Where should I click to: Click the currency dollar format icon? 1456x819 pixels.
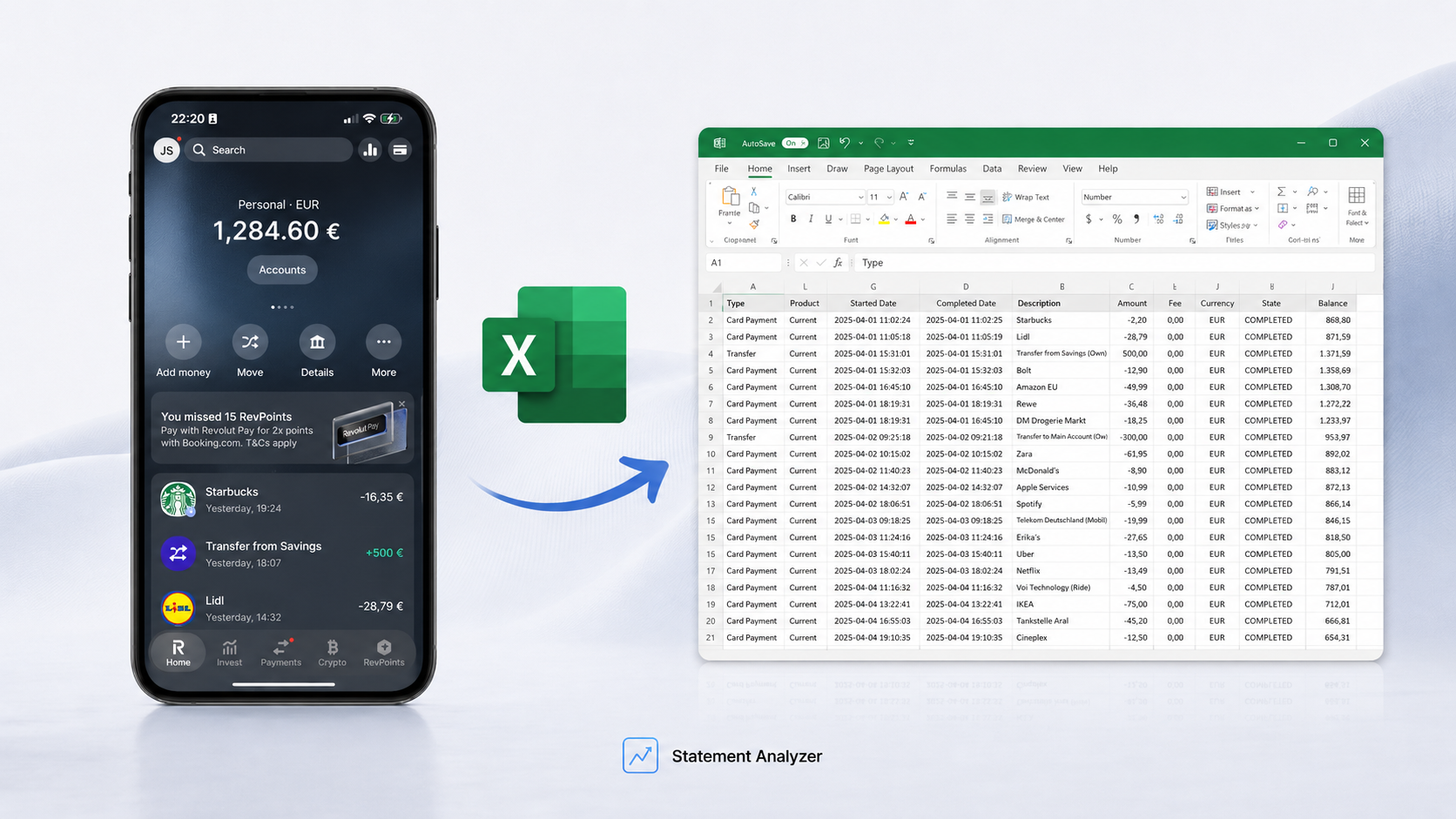pyautogui.click(x=1089, y=219)
